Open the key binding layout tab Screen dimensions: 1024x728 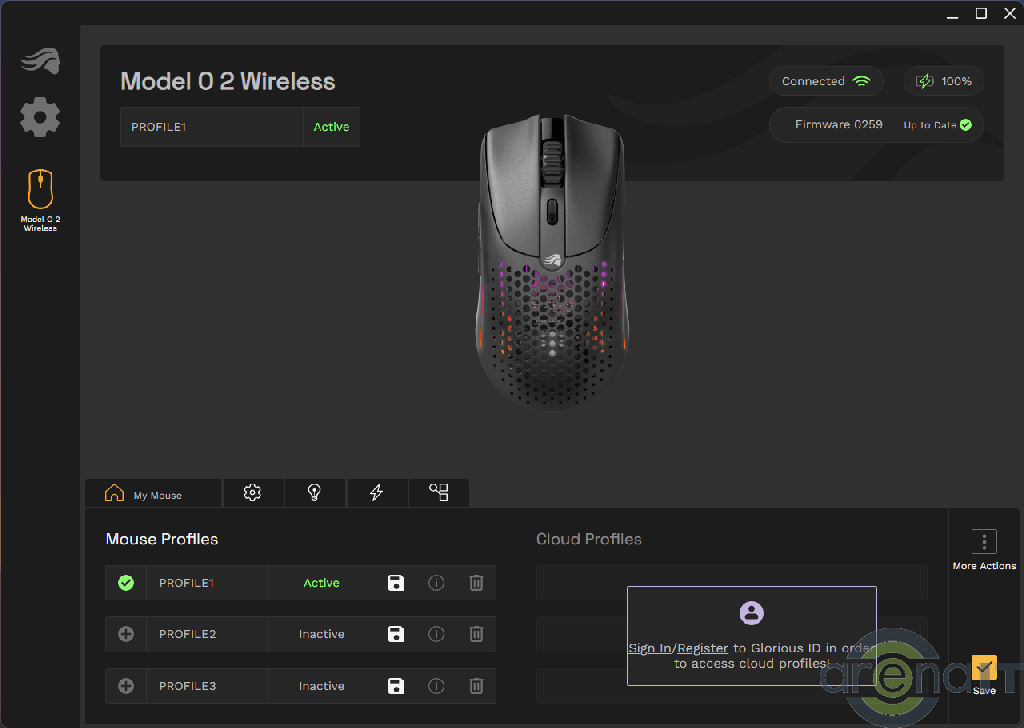[x=439, y=493]
